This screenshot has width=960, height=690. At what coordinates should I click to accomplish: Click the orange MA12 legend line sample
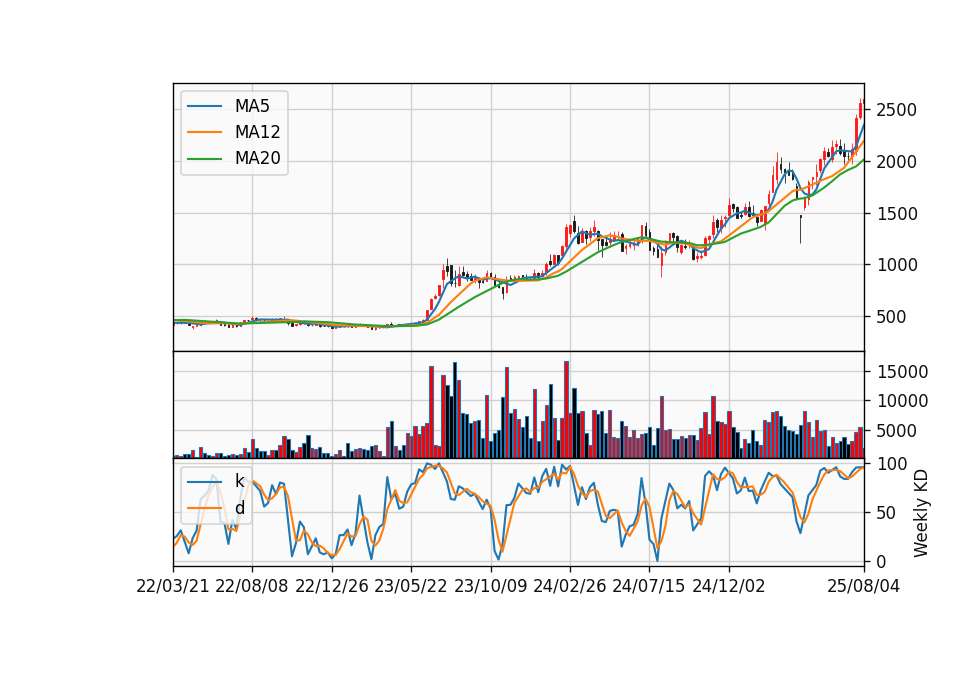pos(204,132)
